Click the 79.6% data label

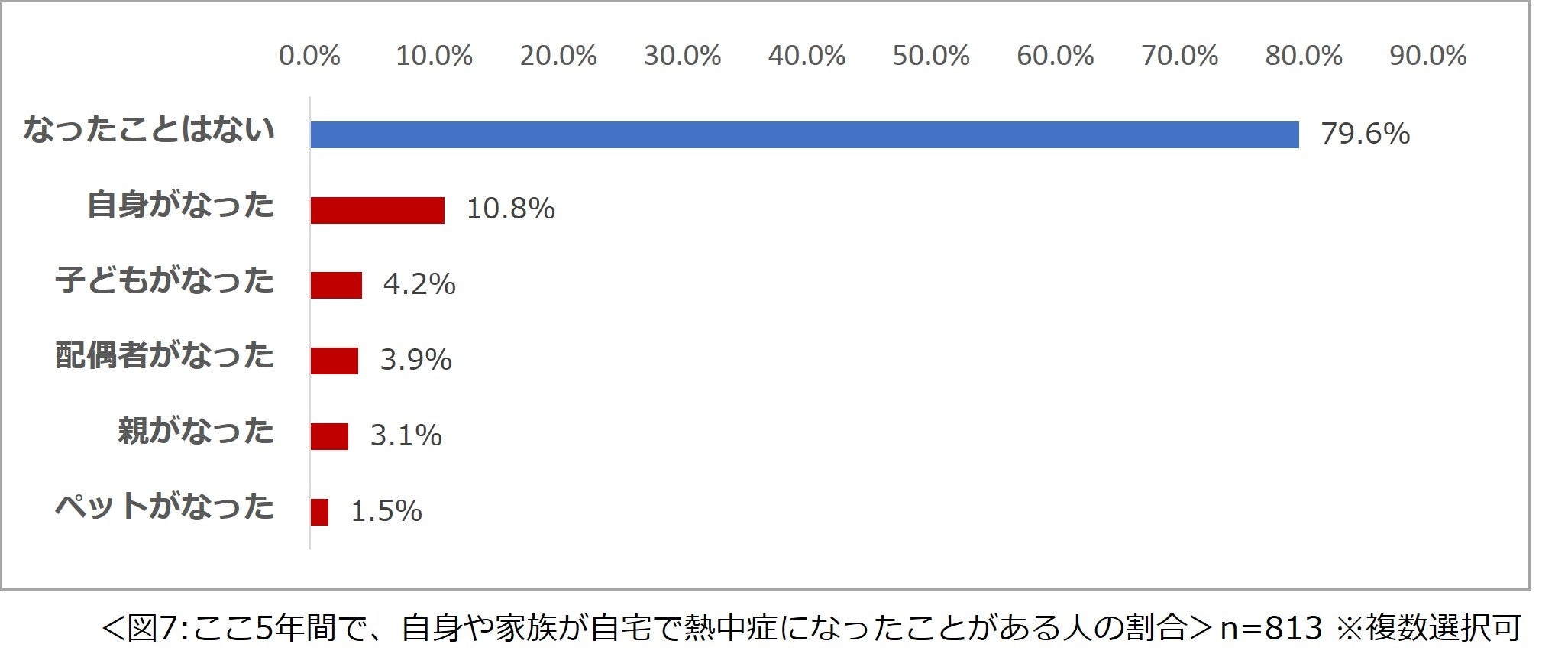coord(1366,134)
